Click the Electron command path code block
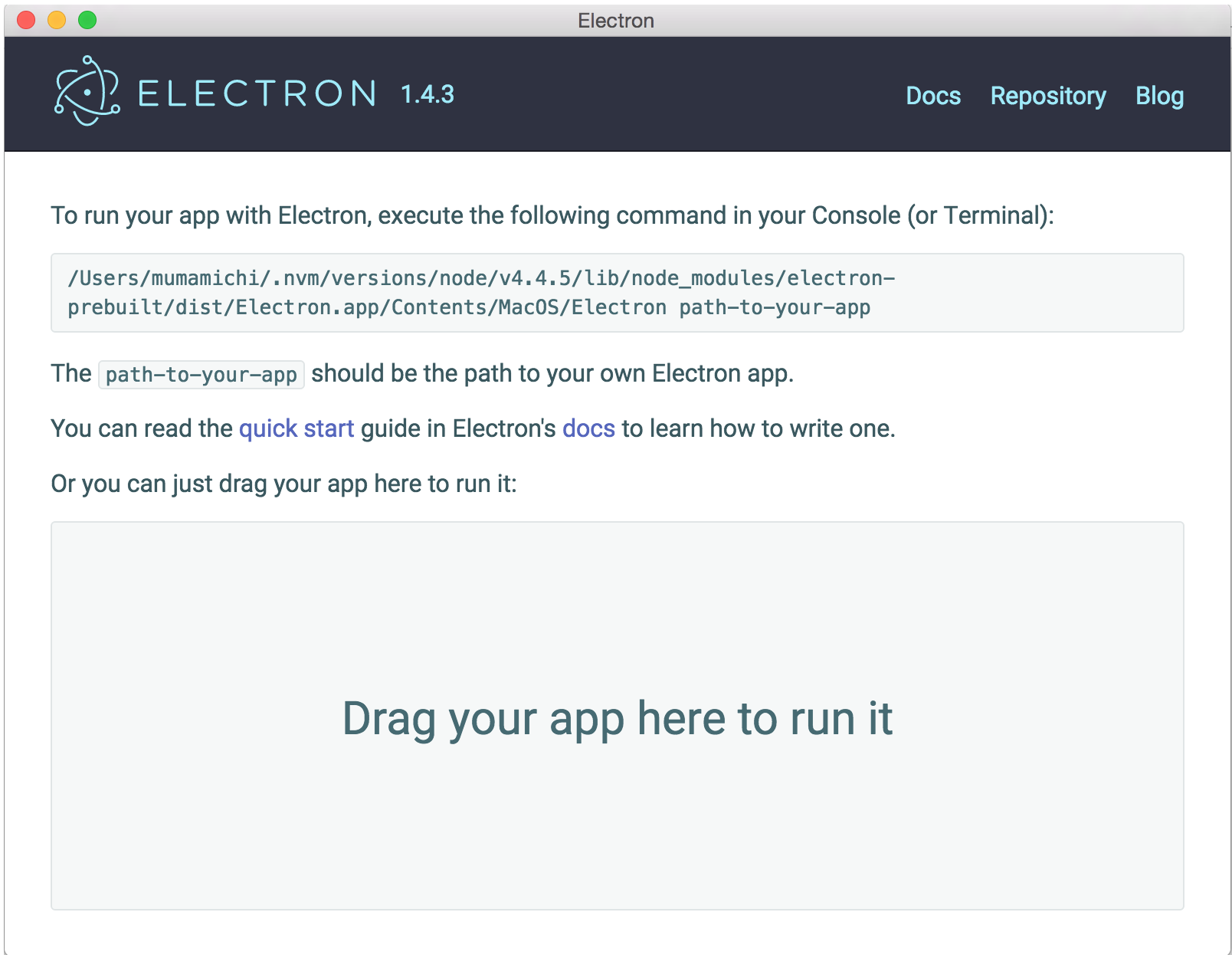Screen dimensions: 1232x958 [618, 293]
